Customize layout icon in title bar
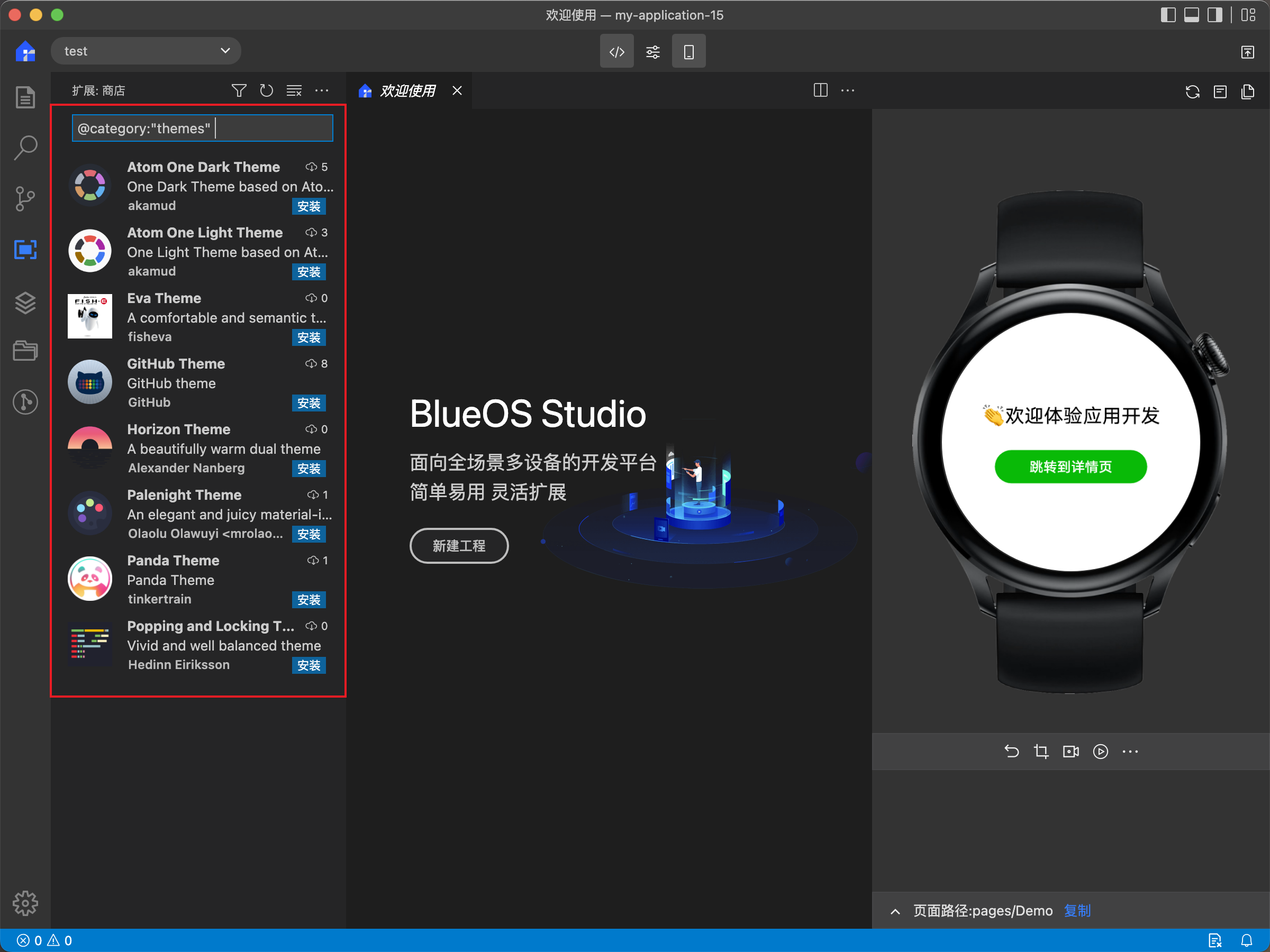The image size is (1270, 952). (x=1248, y=15)
